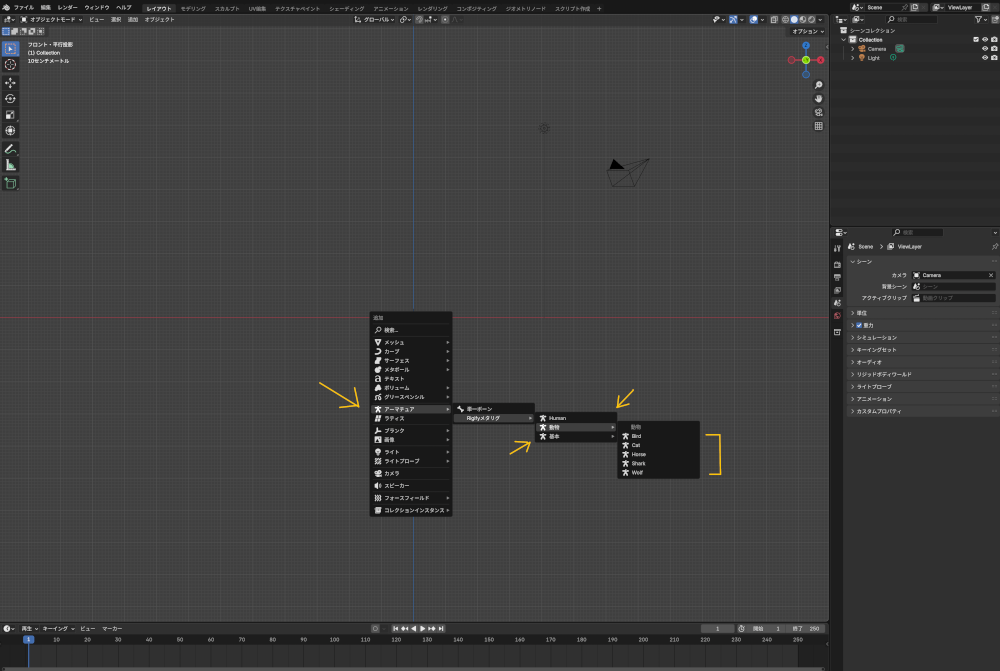The width and height of the screenshot is (1000, 671).
Task: Select Horse from the animals submenu
Action: [638, 454]
